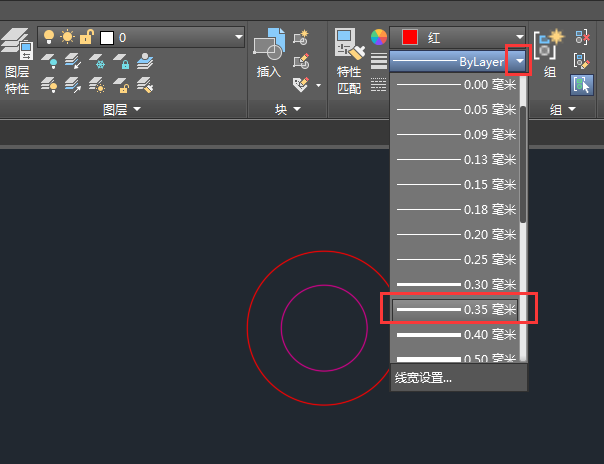Click the red swatch in color dropdown
This screenshot has width=604, height=464.
click(409, 37)
